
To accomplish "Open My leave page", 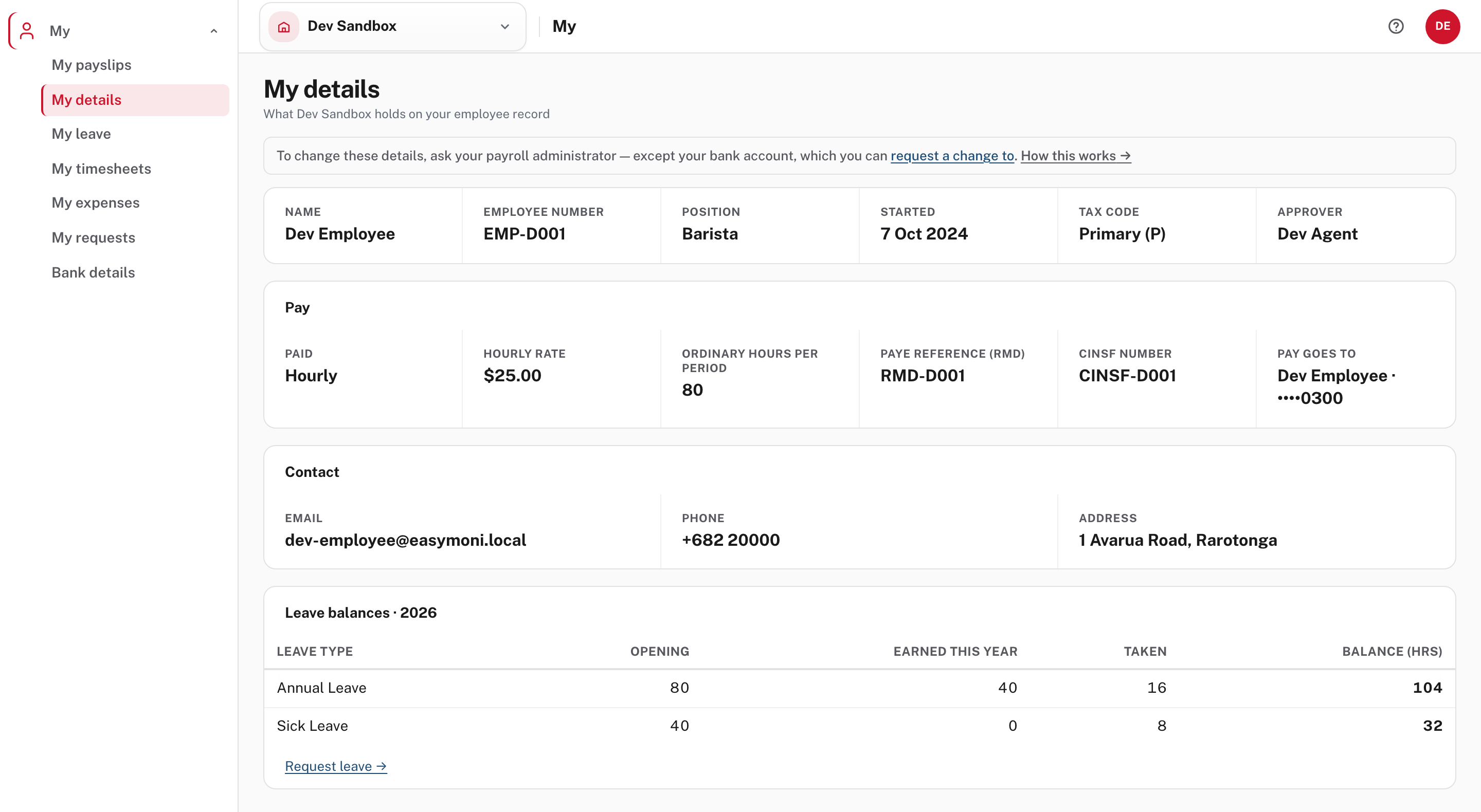I will [81, 134].
